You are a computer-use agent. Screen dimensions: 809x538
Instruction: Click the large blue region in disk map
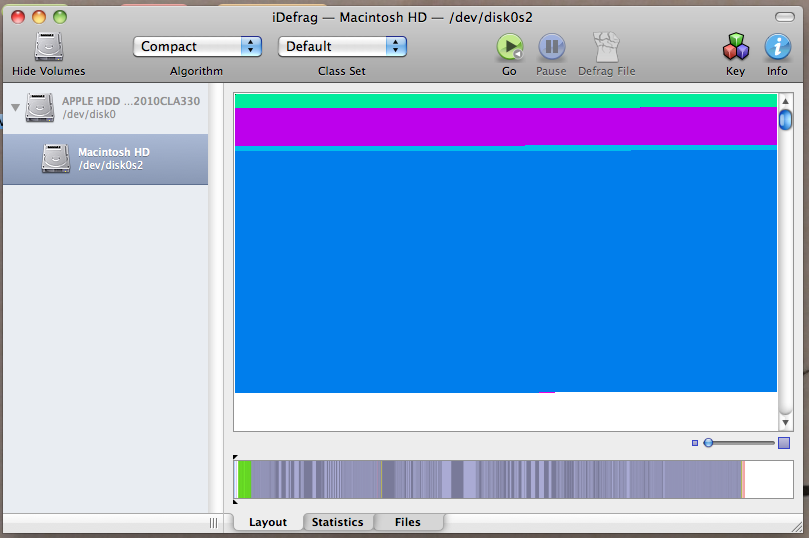coord(506,271)
